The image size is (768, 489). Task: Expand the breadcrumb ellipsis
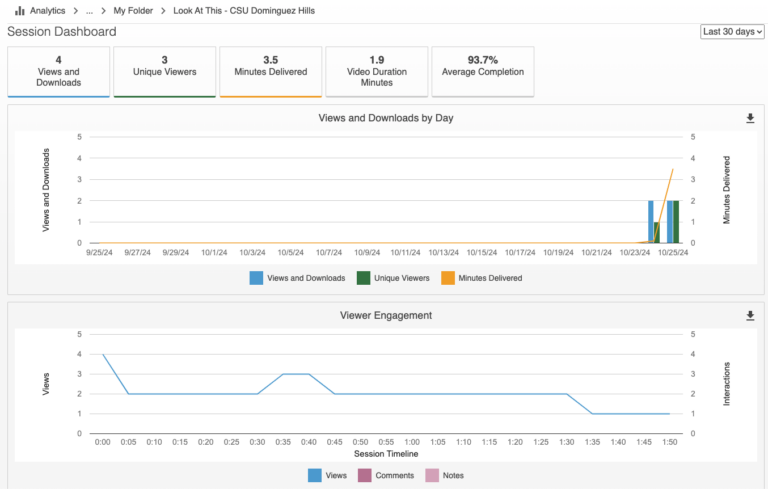point(90,10)
